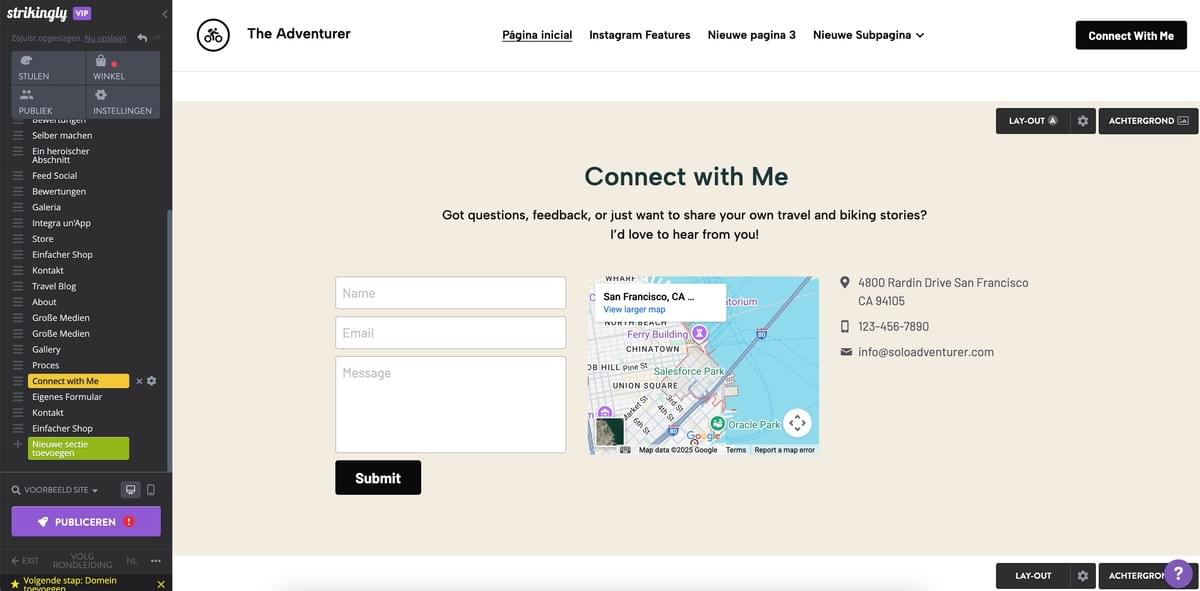Undo the last change

pos(142,38)
